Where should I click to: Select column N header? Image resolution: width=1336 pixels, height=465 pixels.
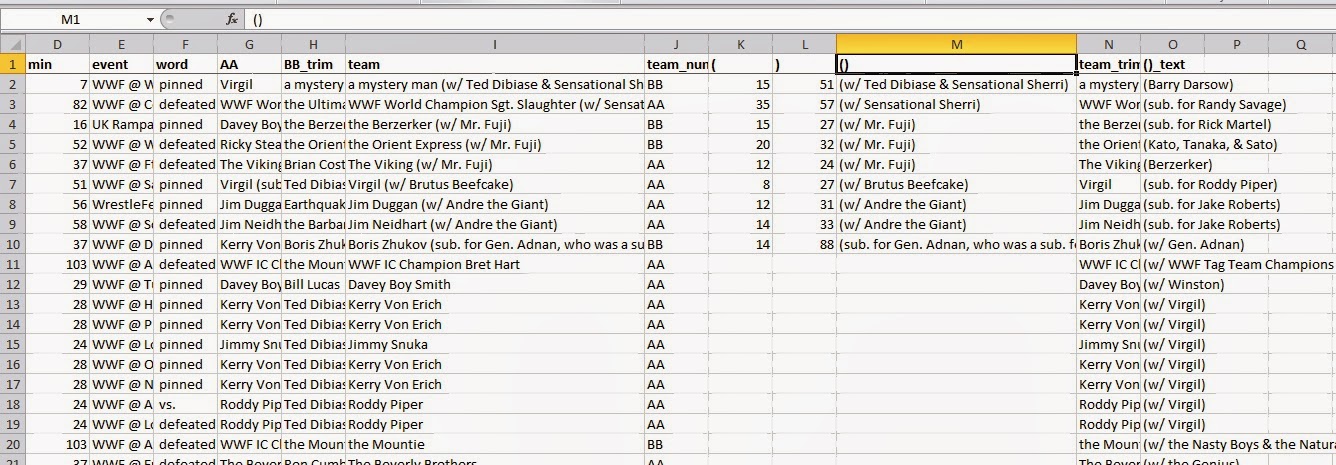1108,45
